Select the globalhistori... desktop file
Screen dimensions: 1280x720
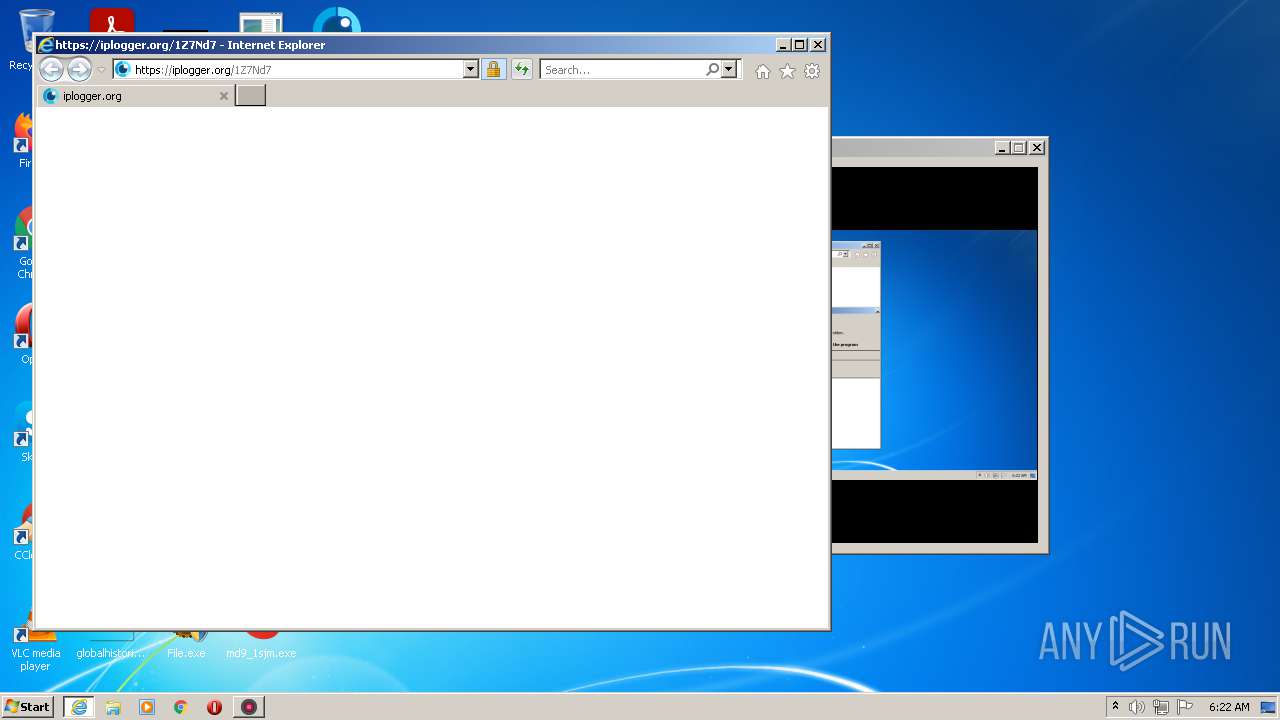(x=111, y=645)
